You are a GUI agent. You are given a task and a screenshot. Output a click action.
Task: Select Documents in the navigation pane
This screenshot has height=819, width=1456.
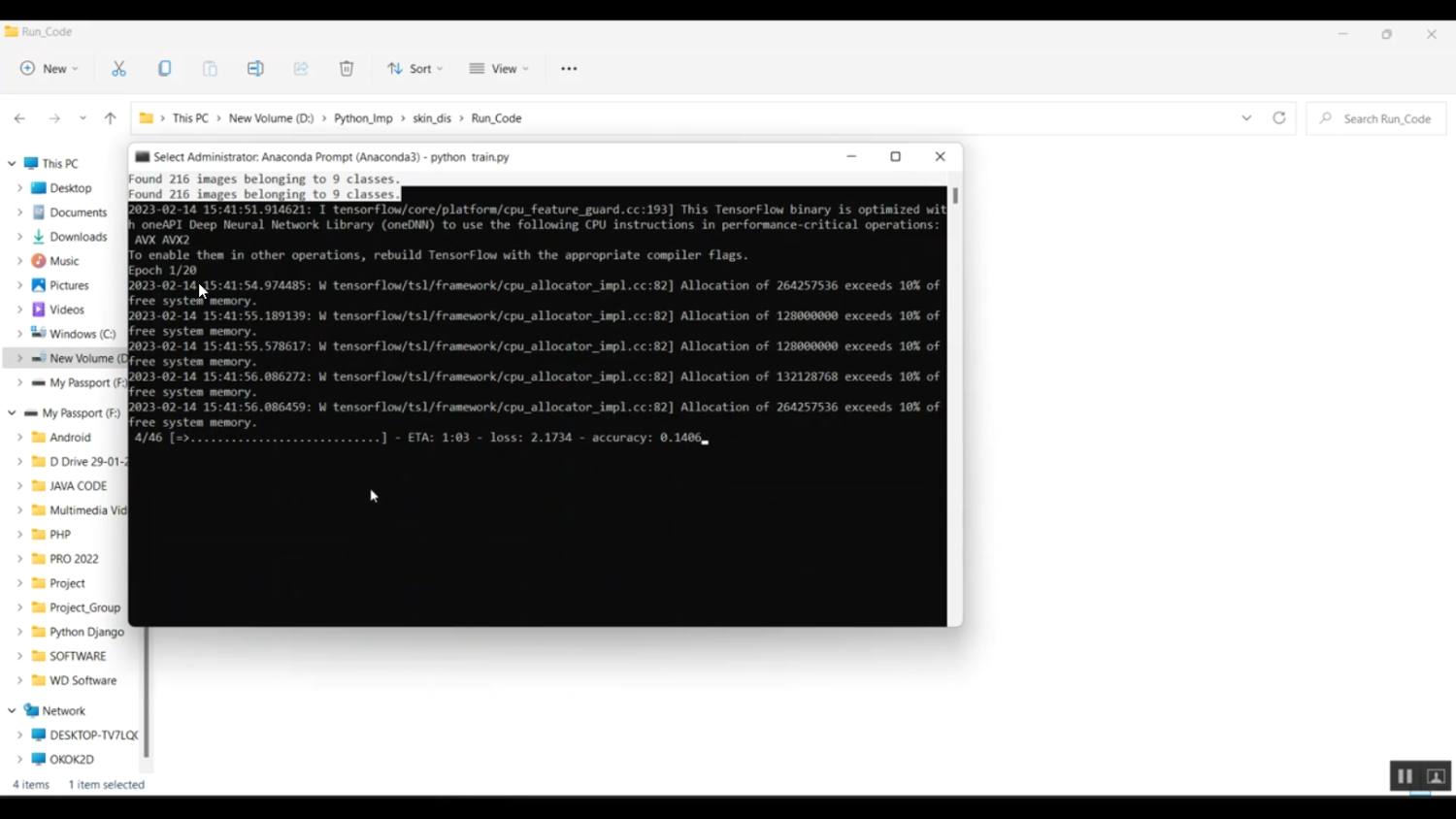[78, 213]
